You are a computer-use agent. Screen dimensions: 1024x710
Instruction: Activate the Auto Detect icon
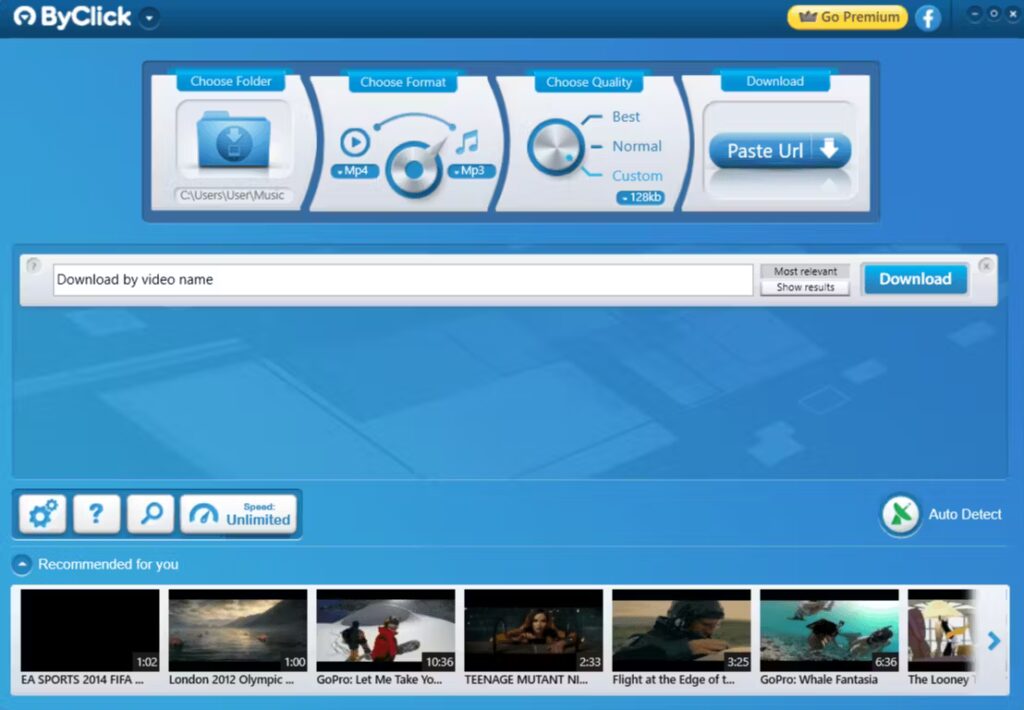[900, 514]
